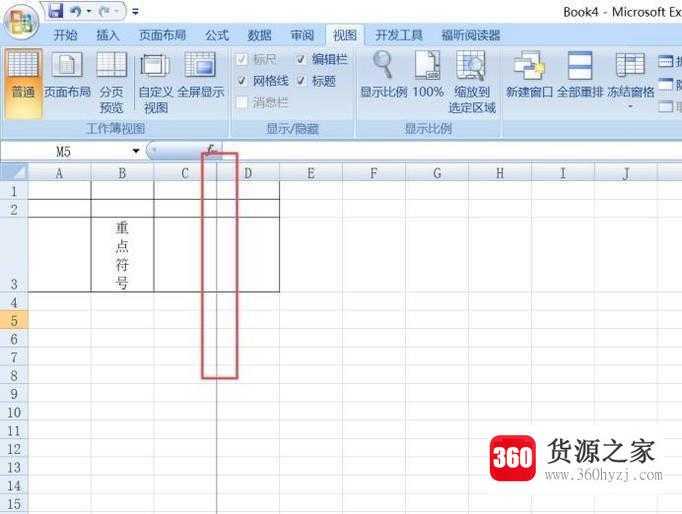Screen dimensions: 682x514
Task: Switch to Normal (普通) view
Action: (23, 83)
